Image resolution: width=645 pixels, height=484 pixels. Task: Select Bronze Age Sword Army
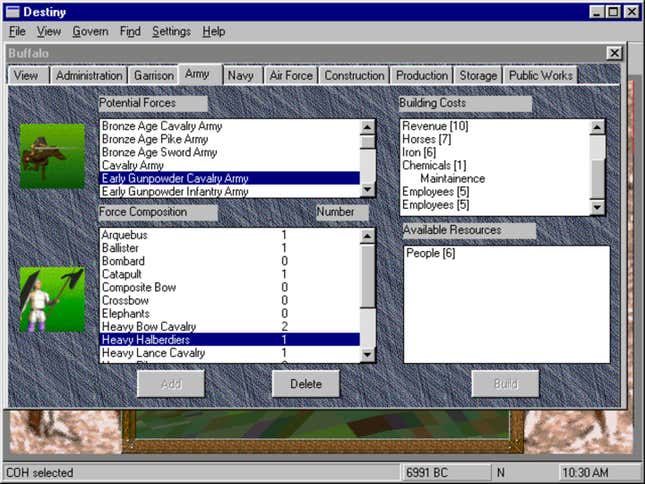click(x=230, y=153)
